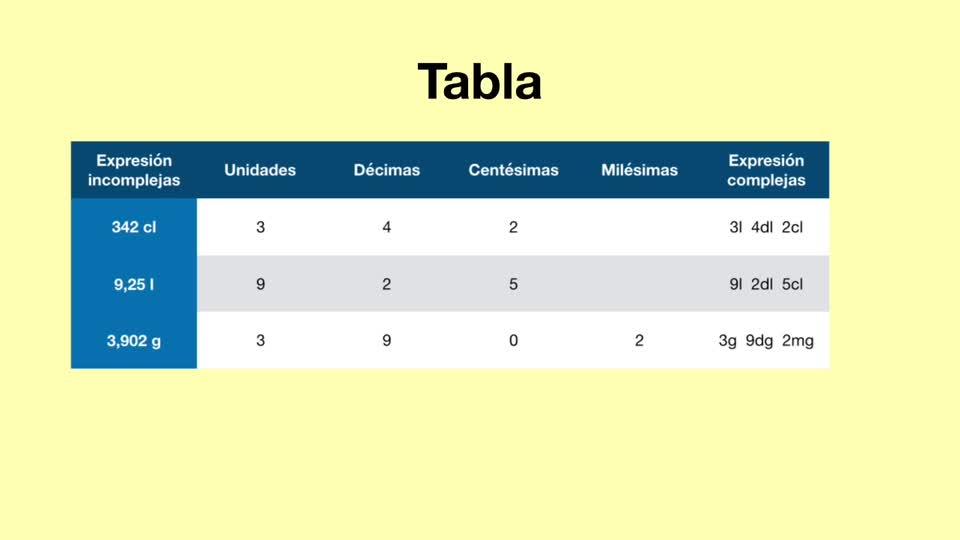Click Décimas value 4 in 342 cl row
This screenshot has width=960, height=540.
[387, 227]
